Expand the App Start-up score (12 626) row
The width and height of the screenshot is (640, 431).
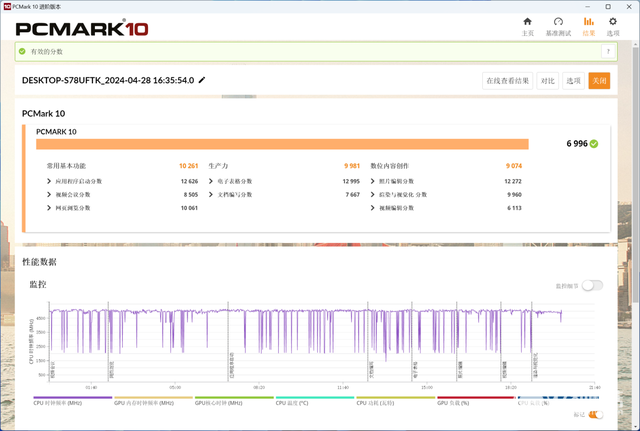tap(122, 181)
